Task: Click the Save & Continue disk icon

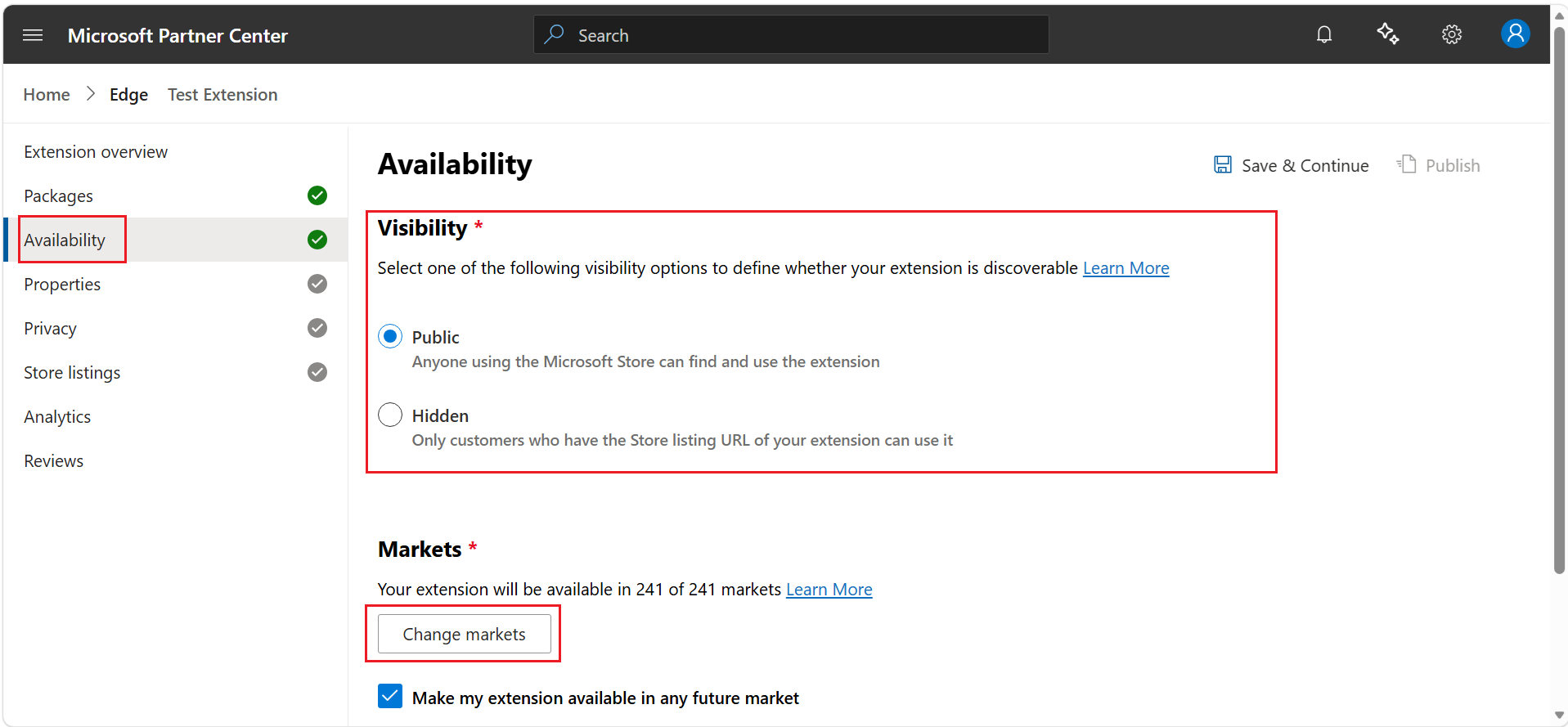Action: click(1223, 165)
